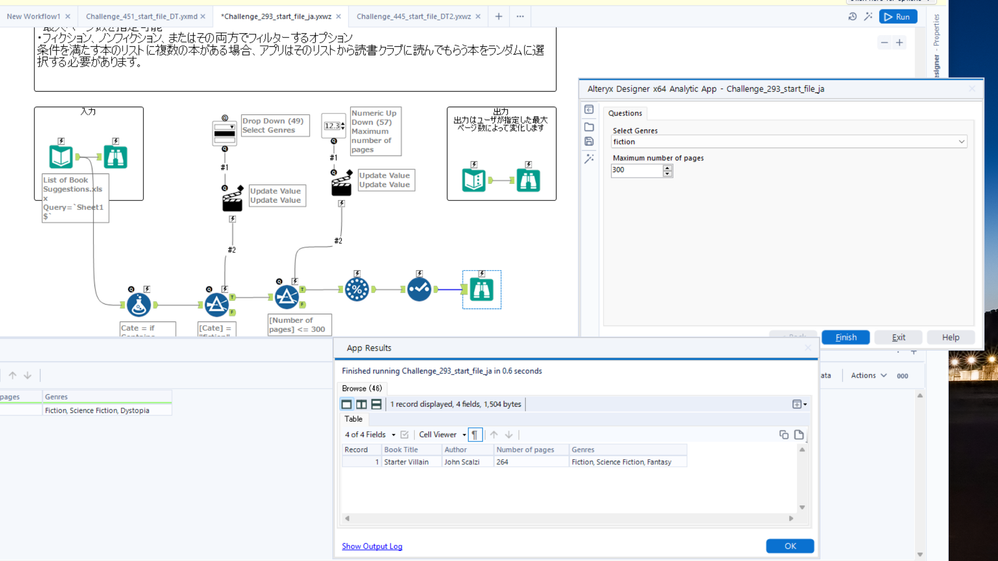This screenshot has height=561, width=998.
Task: Click the open folder icon in Analytic App sidebar
Action: point(589,127)
